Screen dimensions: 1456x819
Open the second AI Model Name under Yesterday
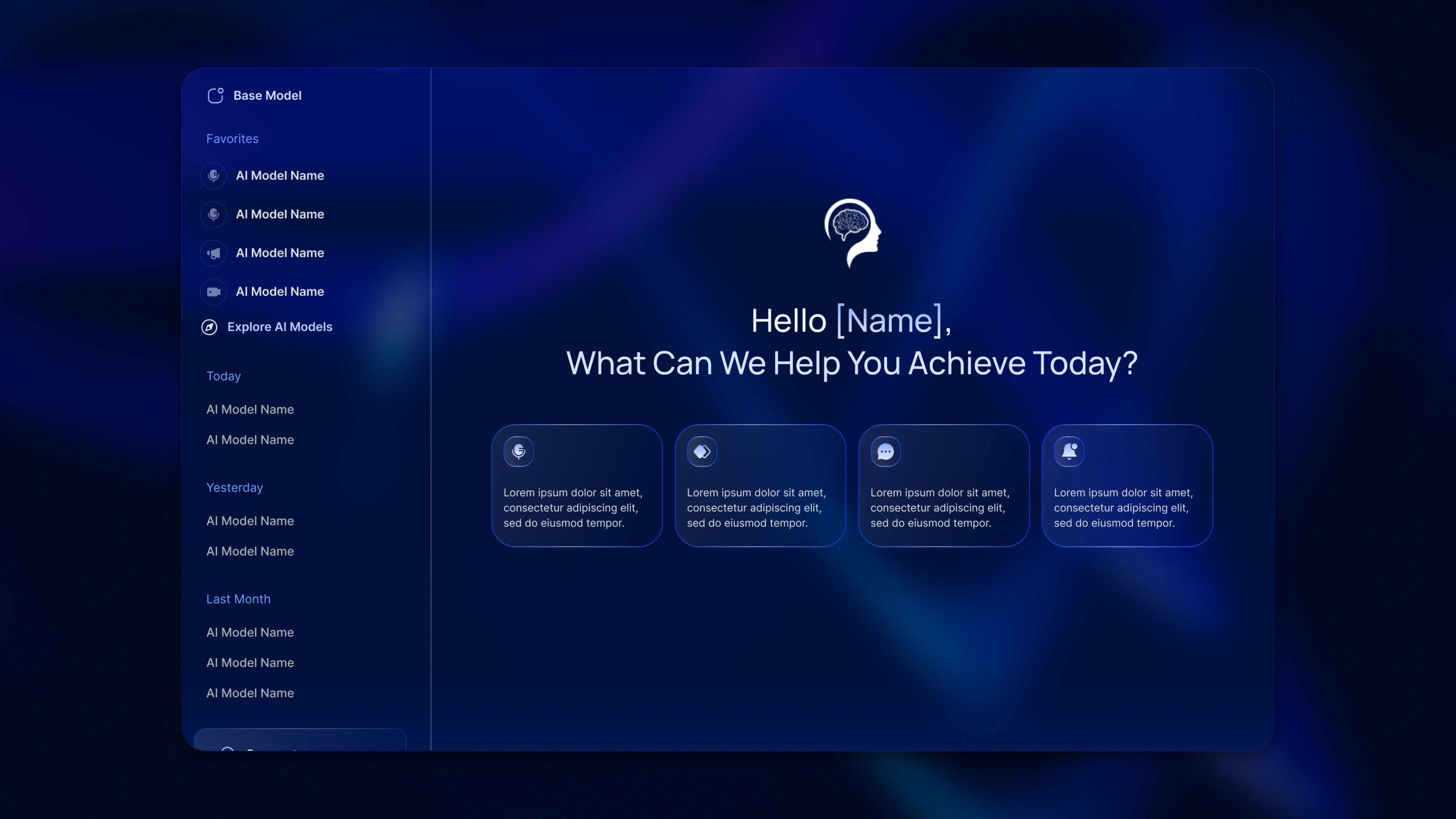pos(250,551)
